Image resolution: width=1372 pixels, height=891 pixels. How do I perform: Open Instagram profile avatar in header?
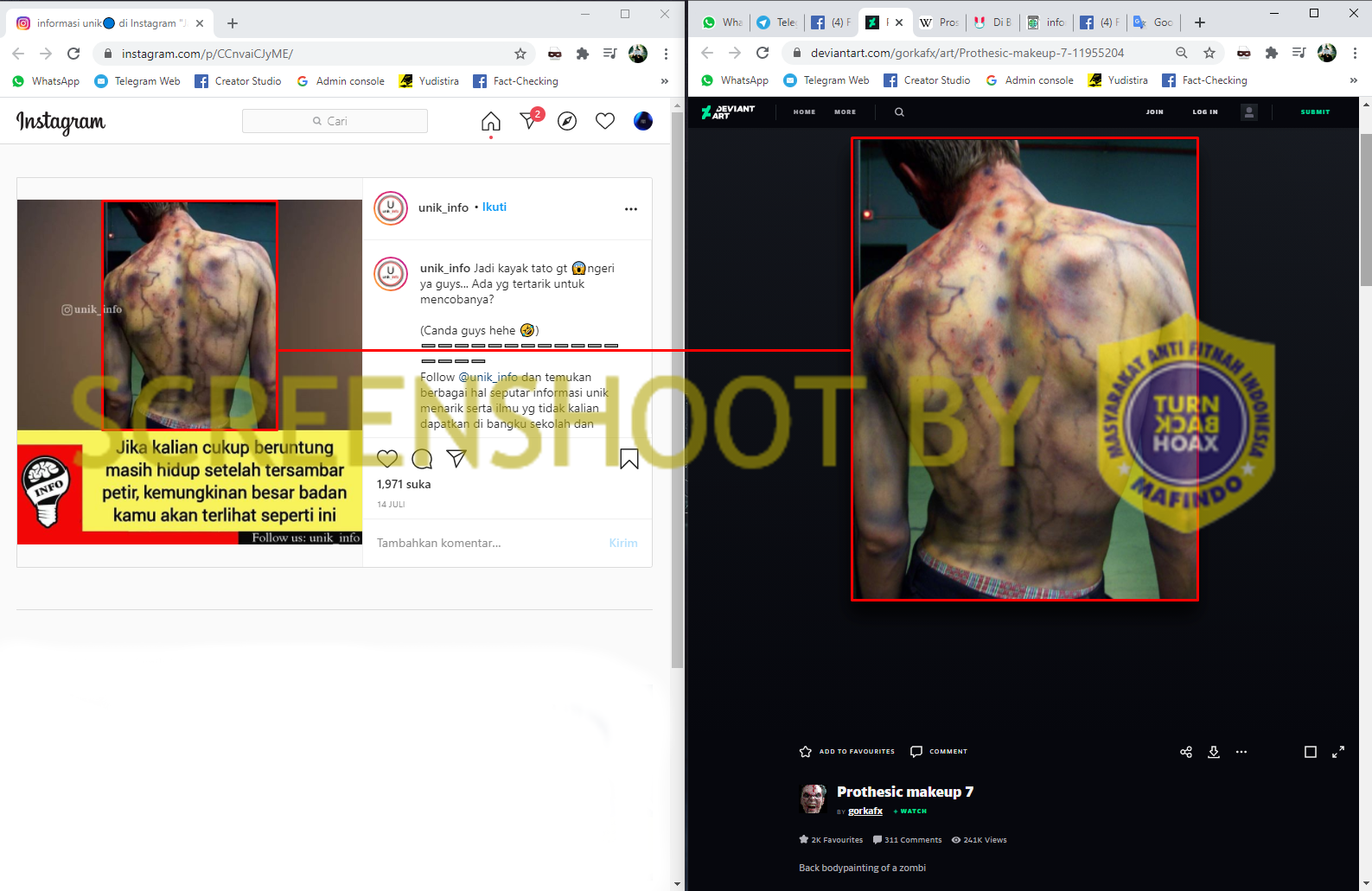coord(643,121)
